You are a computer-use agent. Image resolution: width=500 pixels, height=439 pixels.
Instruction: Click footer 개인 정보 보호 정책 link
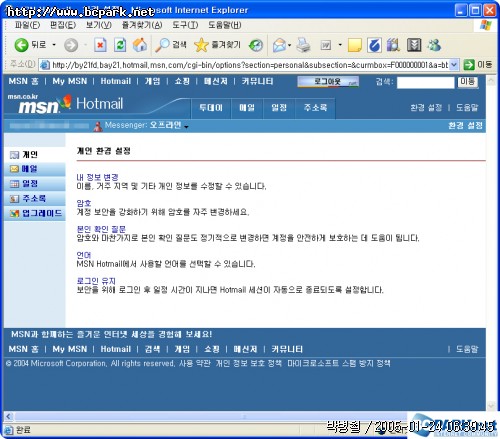click(x=249, y=363)
